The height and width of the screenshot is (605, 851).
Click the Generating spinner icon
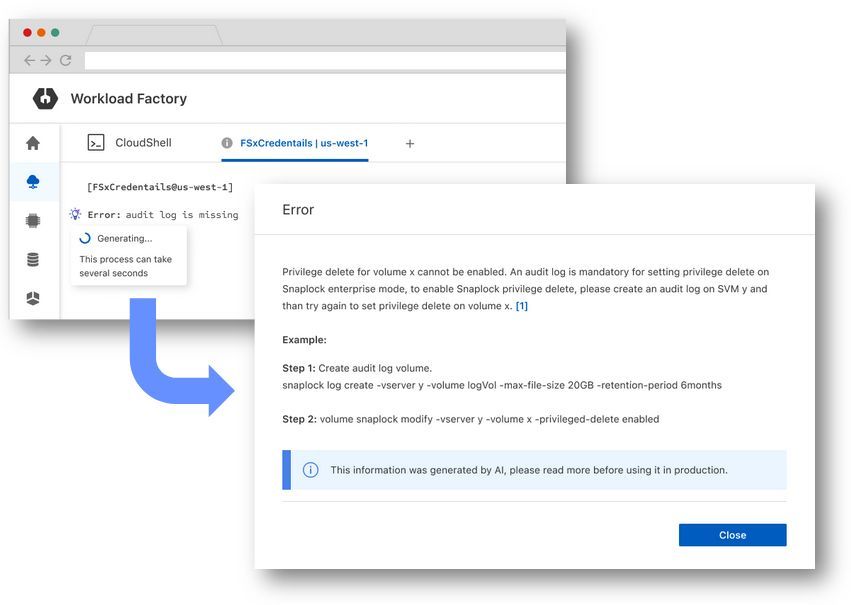click(x=85, y=238)
